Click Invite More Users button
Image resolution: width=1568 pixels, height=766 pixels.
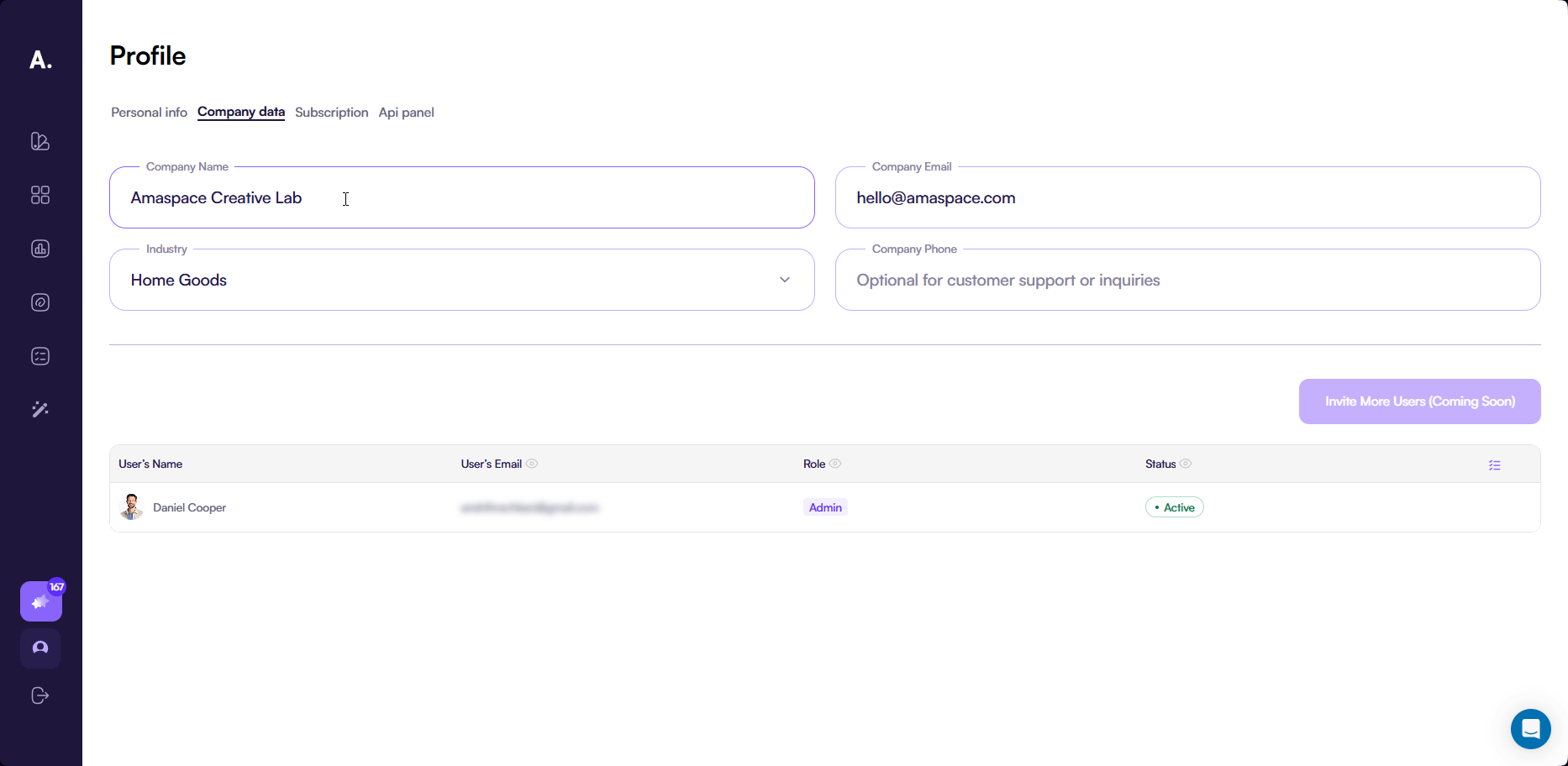tap(1419, 401)
